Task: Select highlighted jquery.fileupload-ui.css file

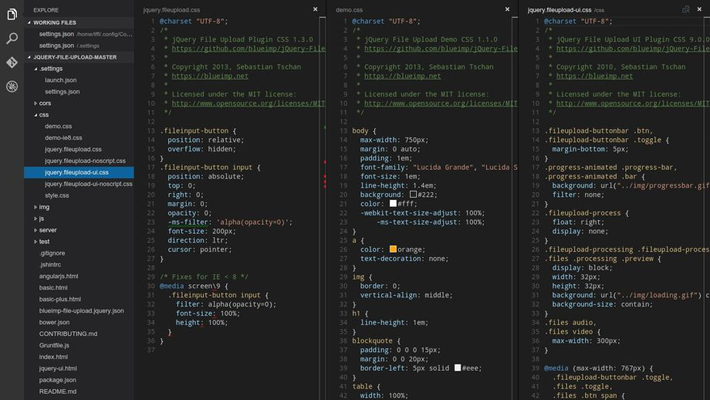Action: tap(79, 173)
